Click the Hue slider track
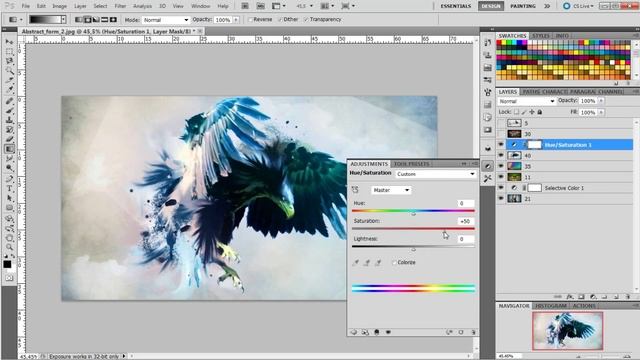Screen dimensions: 640x360 pos(413,211)
